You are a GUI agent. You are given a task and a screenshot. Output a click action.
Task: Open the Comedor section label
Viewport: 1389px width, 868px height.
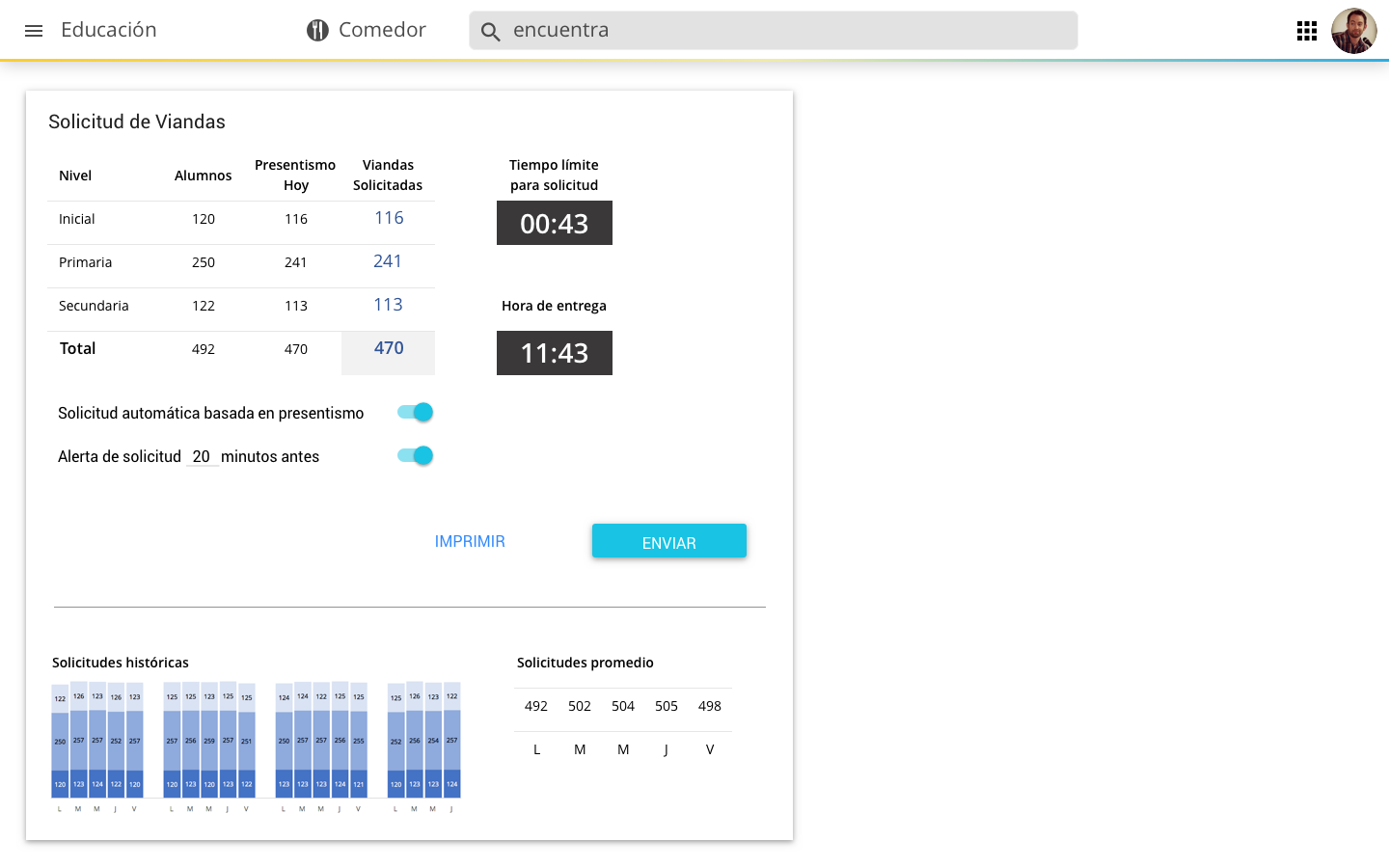click(x=382, y=31)
